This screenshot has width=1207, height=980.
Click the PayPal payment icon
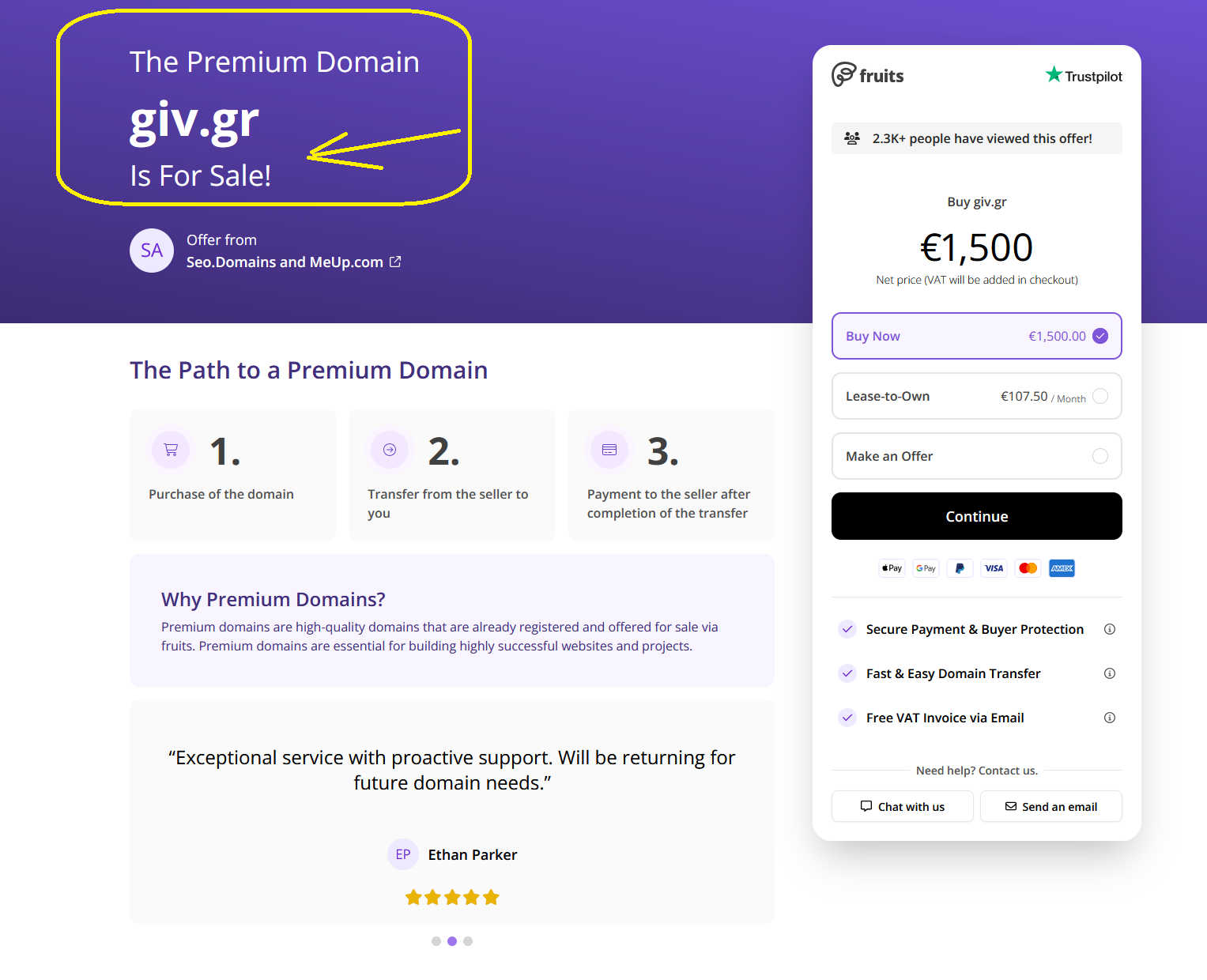960,568
